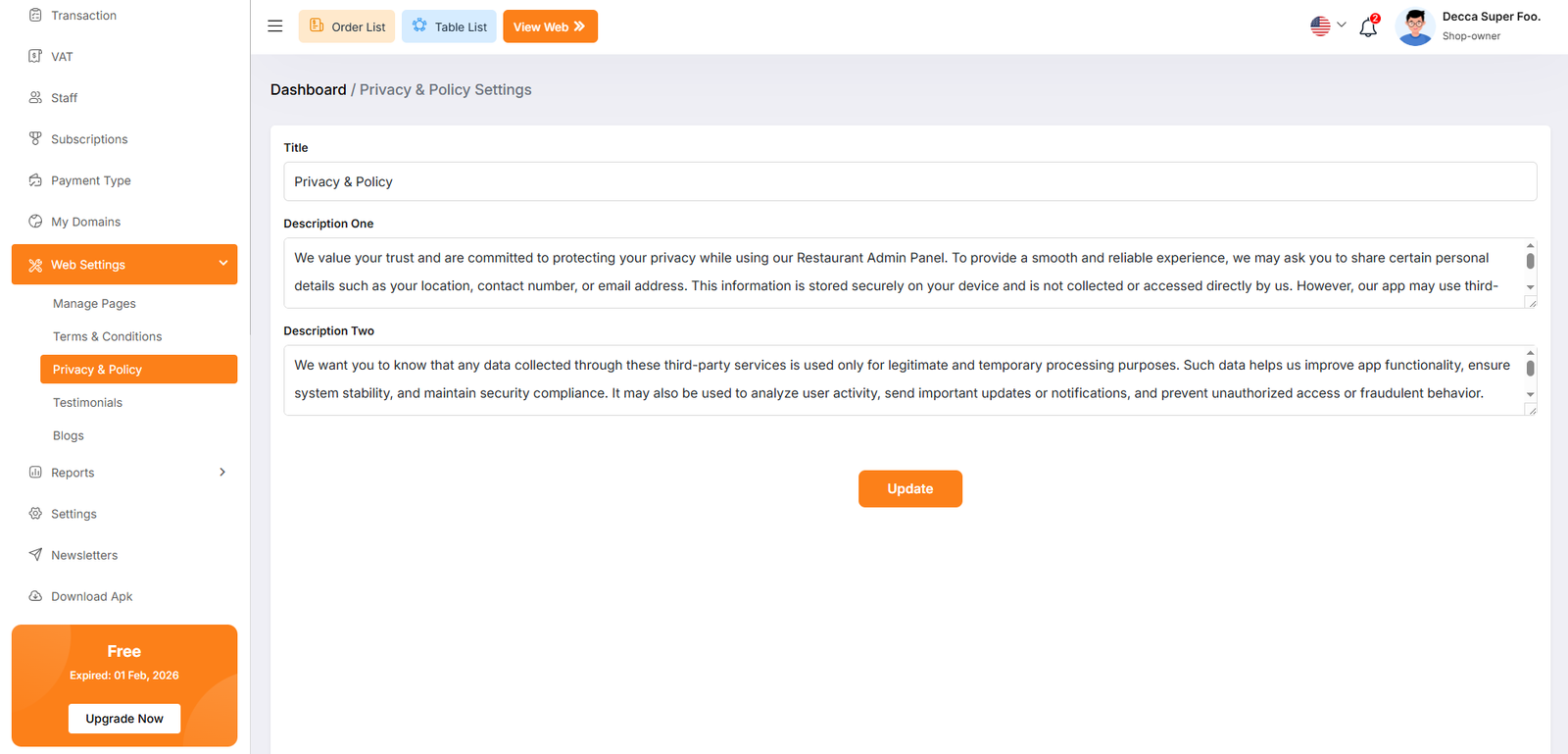Image resolution: width=1568 pixels, height=754 pixels.
Task: Collapse the Web Settings menu
Action: click(x=222, y=264)
